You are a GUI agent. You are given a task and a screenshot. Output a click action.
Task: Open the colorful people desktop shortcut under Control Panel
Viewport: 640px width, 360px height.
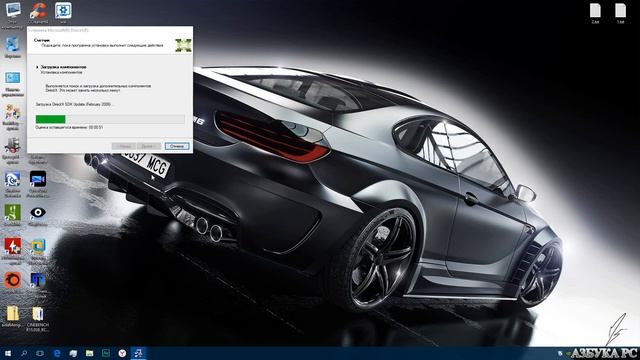click(13, 113)
